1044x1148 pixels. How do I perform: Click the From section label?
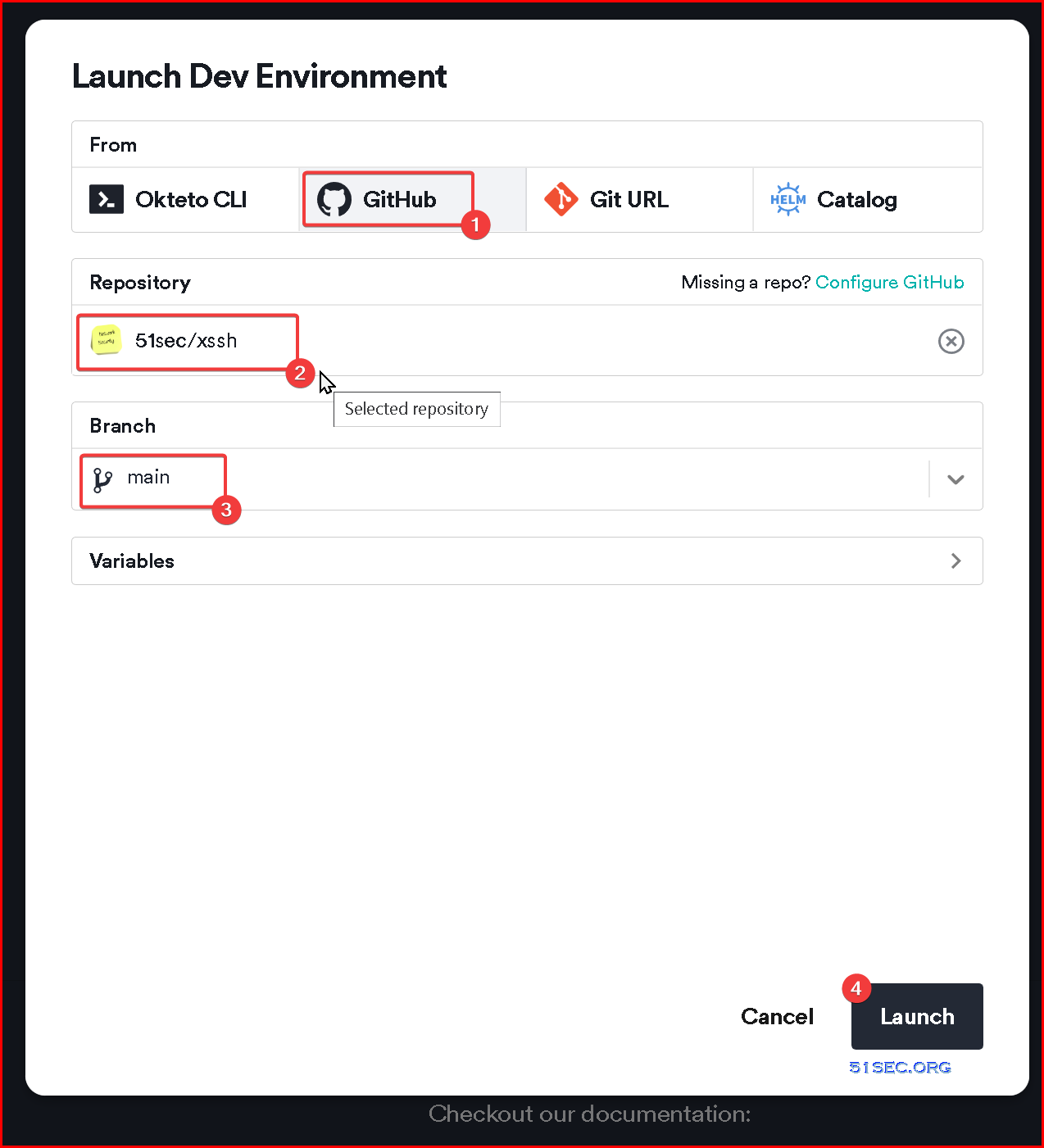[113, 145]
